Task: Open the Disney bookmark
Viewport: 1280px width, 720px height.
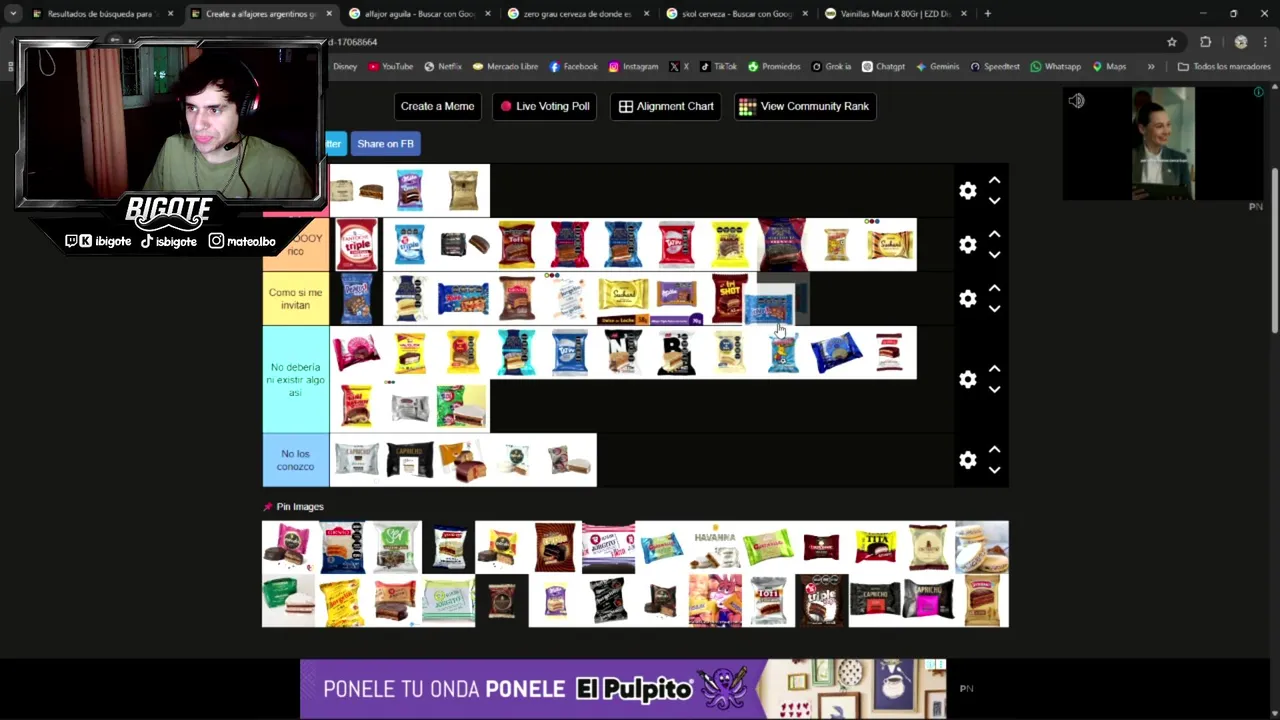Action: click(x=345, y=67)
